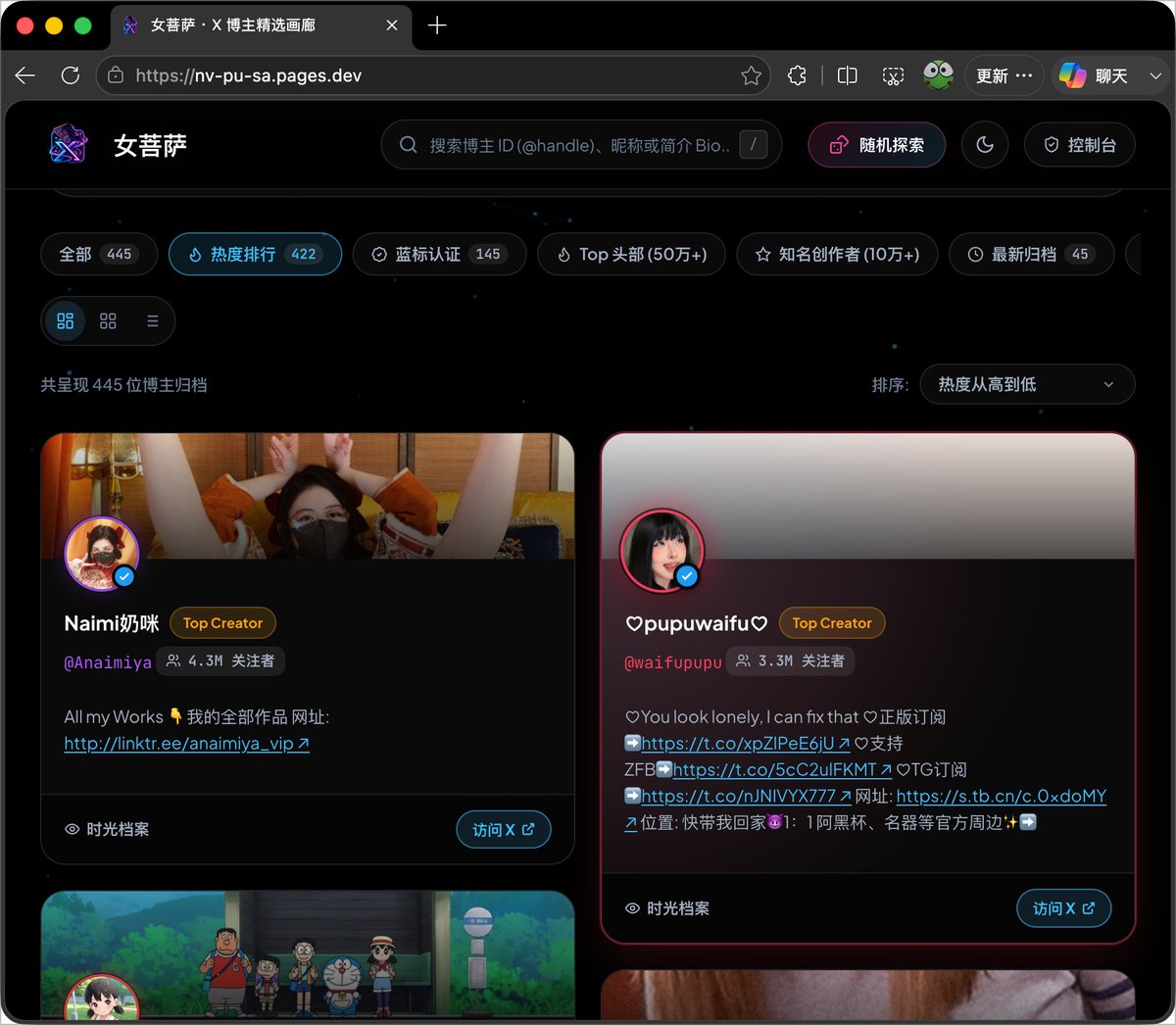Open the t.co/nJNIVYX777 link
Screen dimensions: 1176x1025
tap(746, 797)
